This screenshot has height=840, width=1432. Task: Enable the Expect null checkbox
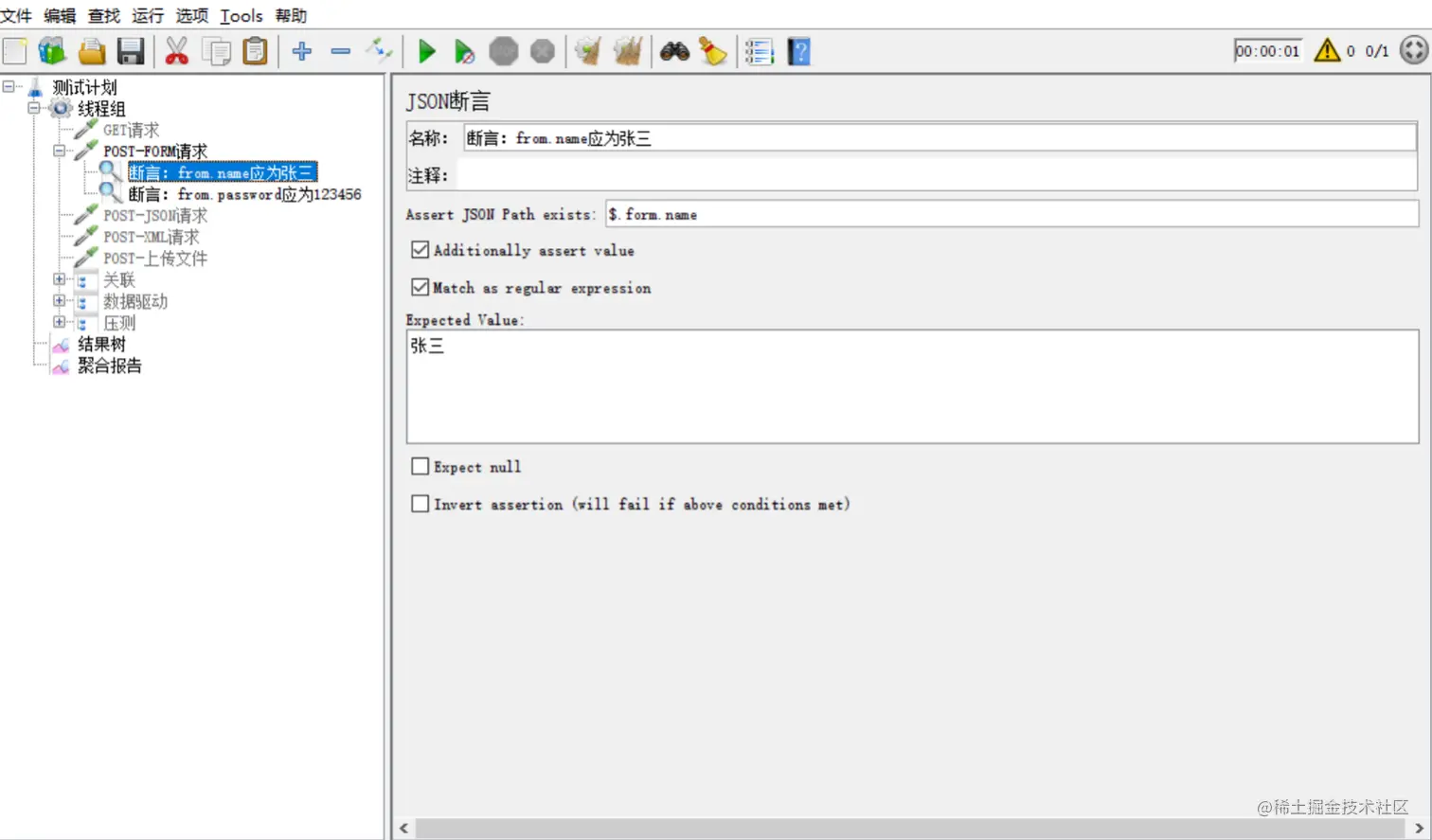[421, 466]
